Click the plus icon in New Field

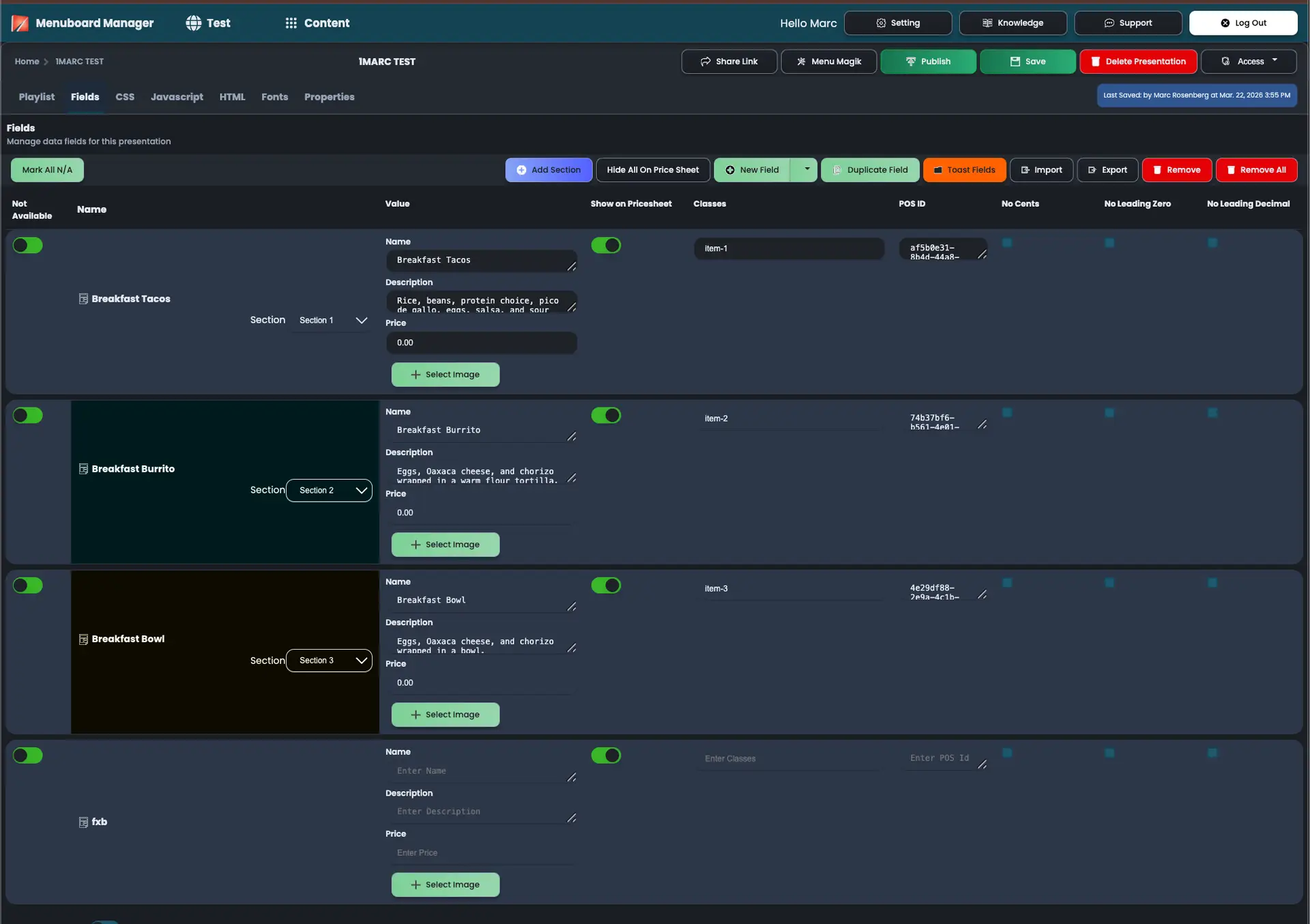pyautogui.click(x=730, y=170)
